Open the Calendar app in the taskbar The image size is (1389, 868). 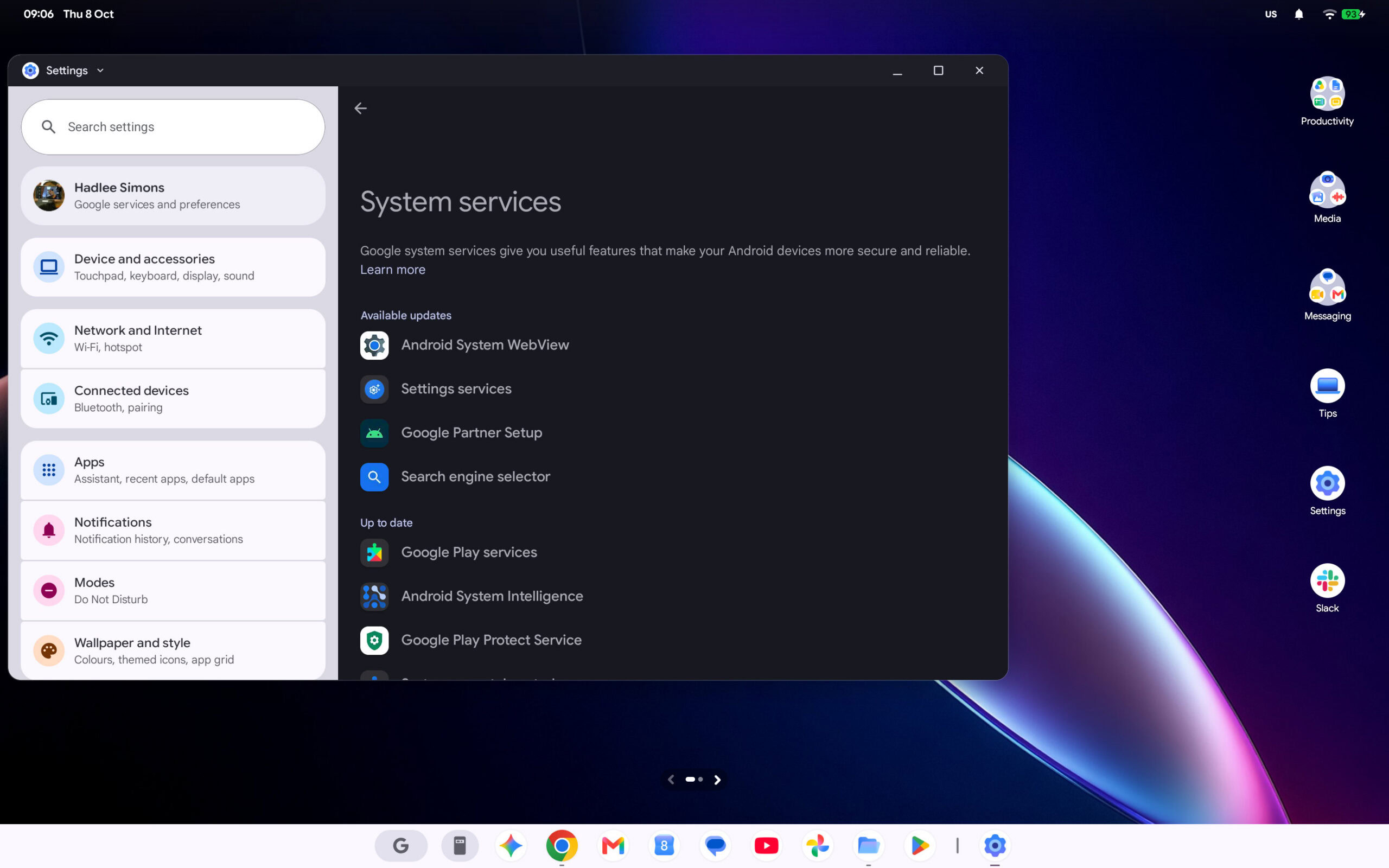(664, 845)
